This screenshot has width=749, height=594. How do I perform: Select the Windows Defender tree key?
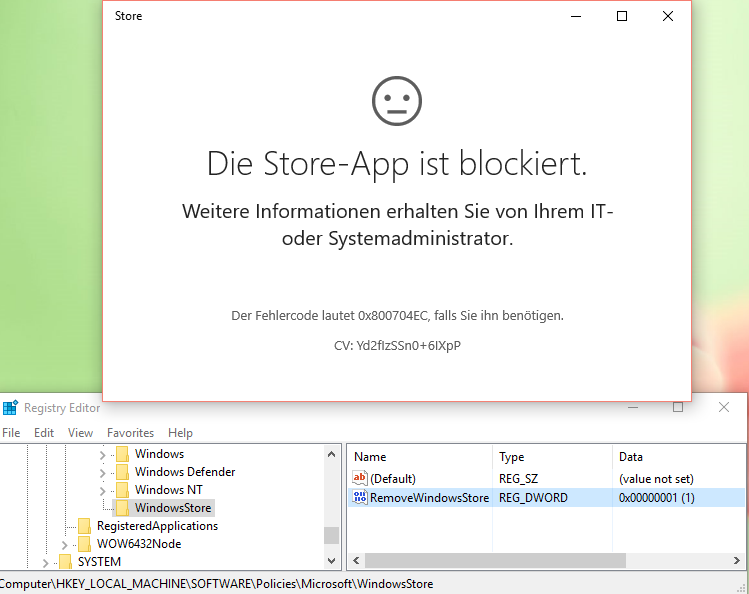click(x=185, y=472)
